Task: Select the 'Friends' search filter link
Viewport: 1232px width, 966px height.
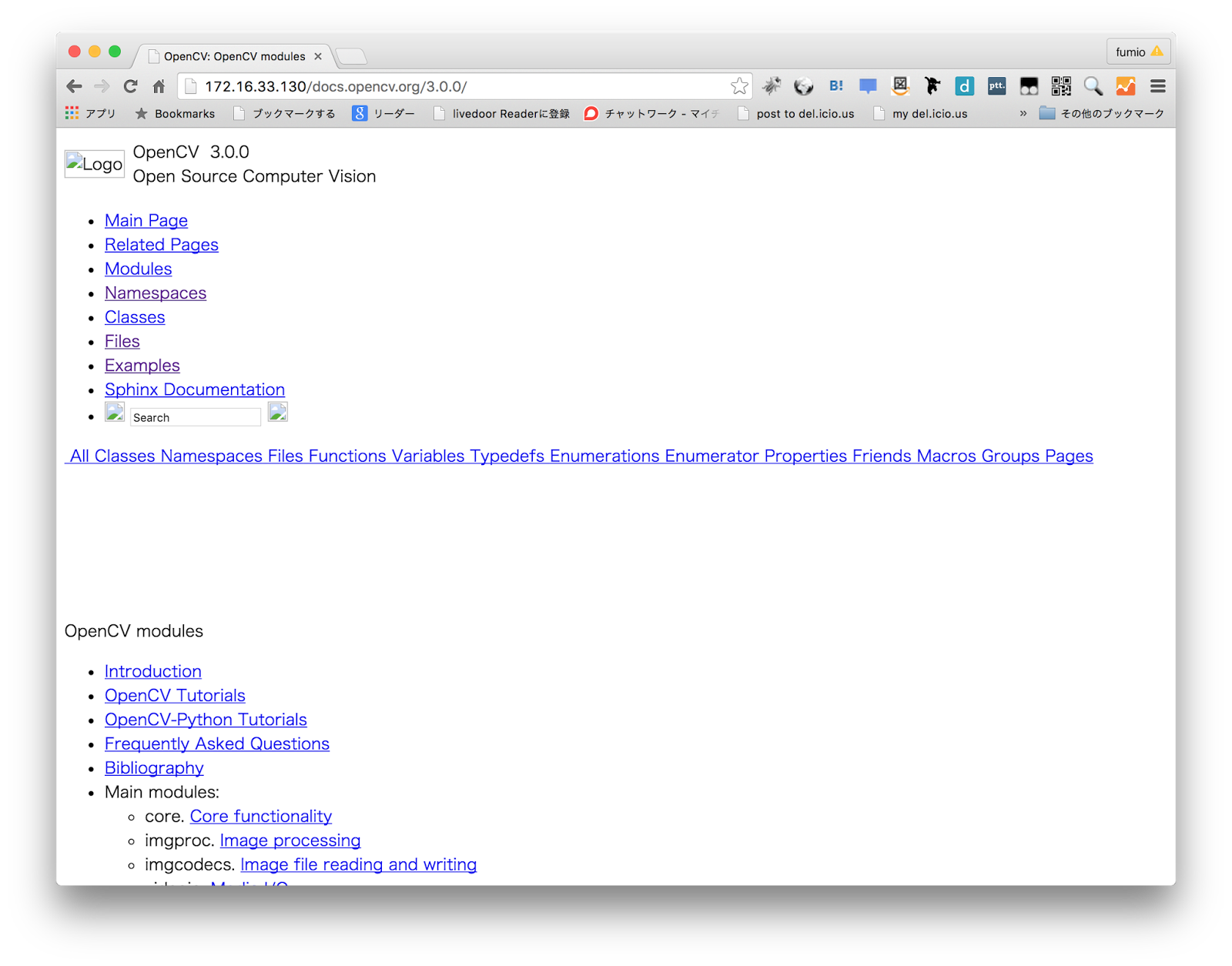Action: [x=882, y=456]
